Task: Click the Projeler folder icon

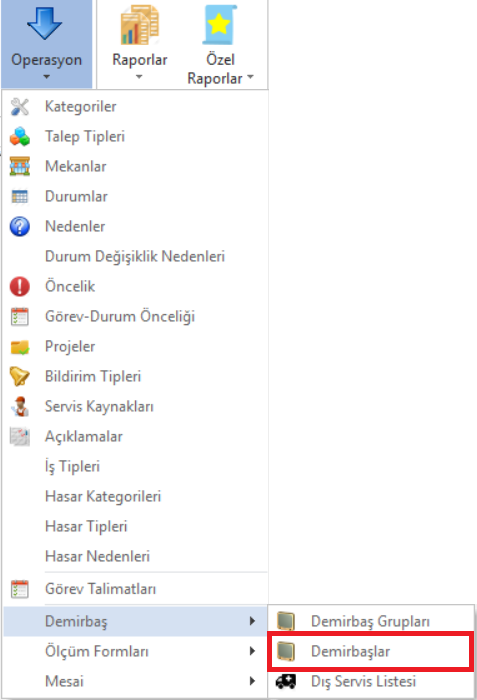Action: pos(20,346)
